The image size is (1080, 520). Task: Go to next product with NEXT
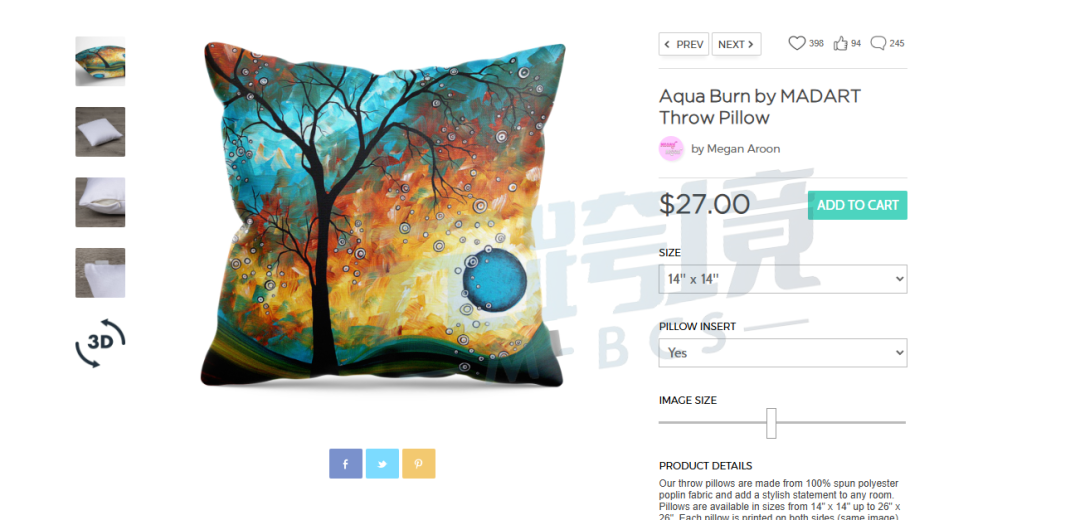(x=736, y=44)
